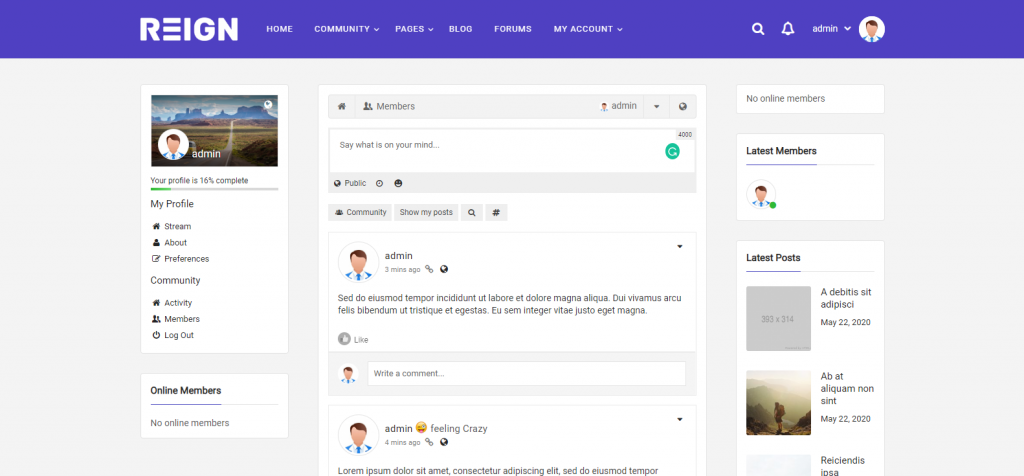Click admin avatar on profile cover
The image size is (1024, 476).
pyautogui.click(x=173, y=144)
